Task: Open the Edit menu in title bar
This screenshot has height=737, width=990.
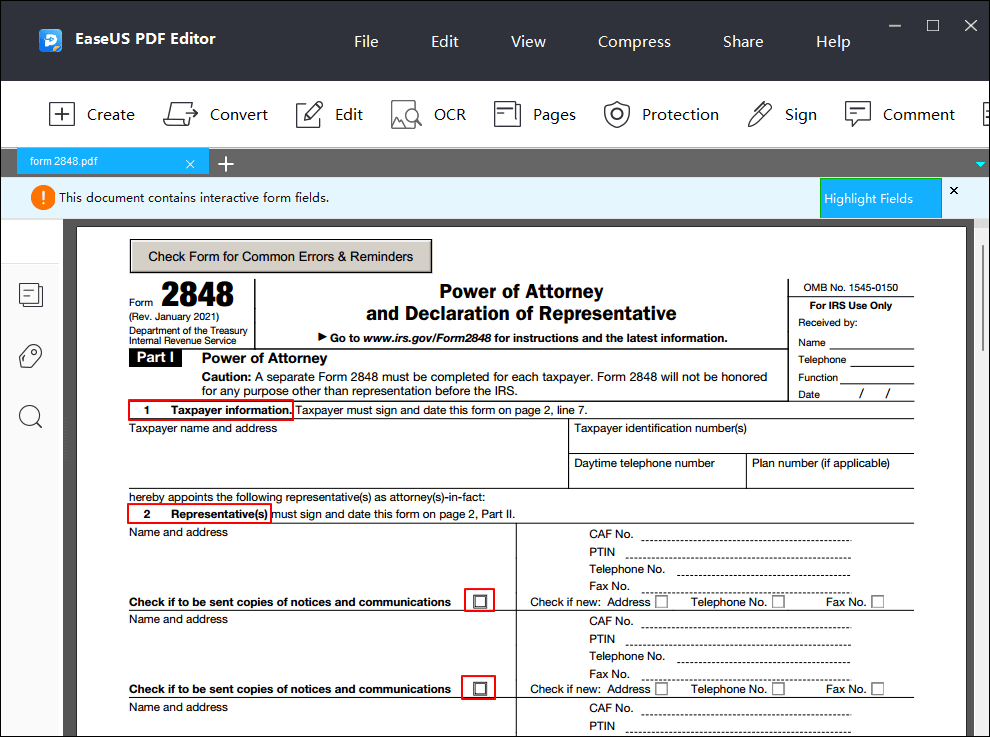Action: (x=444, y=42)
